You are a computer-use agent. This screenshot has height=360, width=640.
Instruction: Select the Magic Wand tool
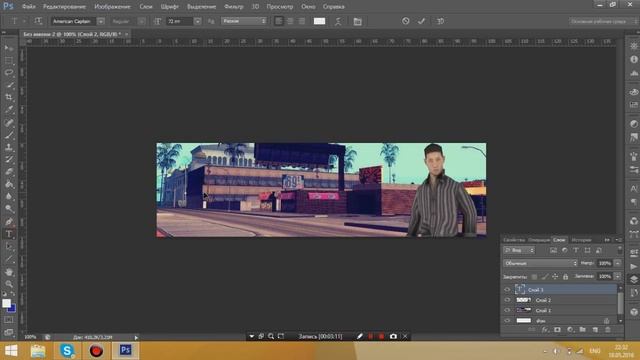point(9,85)
